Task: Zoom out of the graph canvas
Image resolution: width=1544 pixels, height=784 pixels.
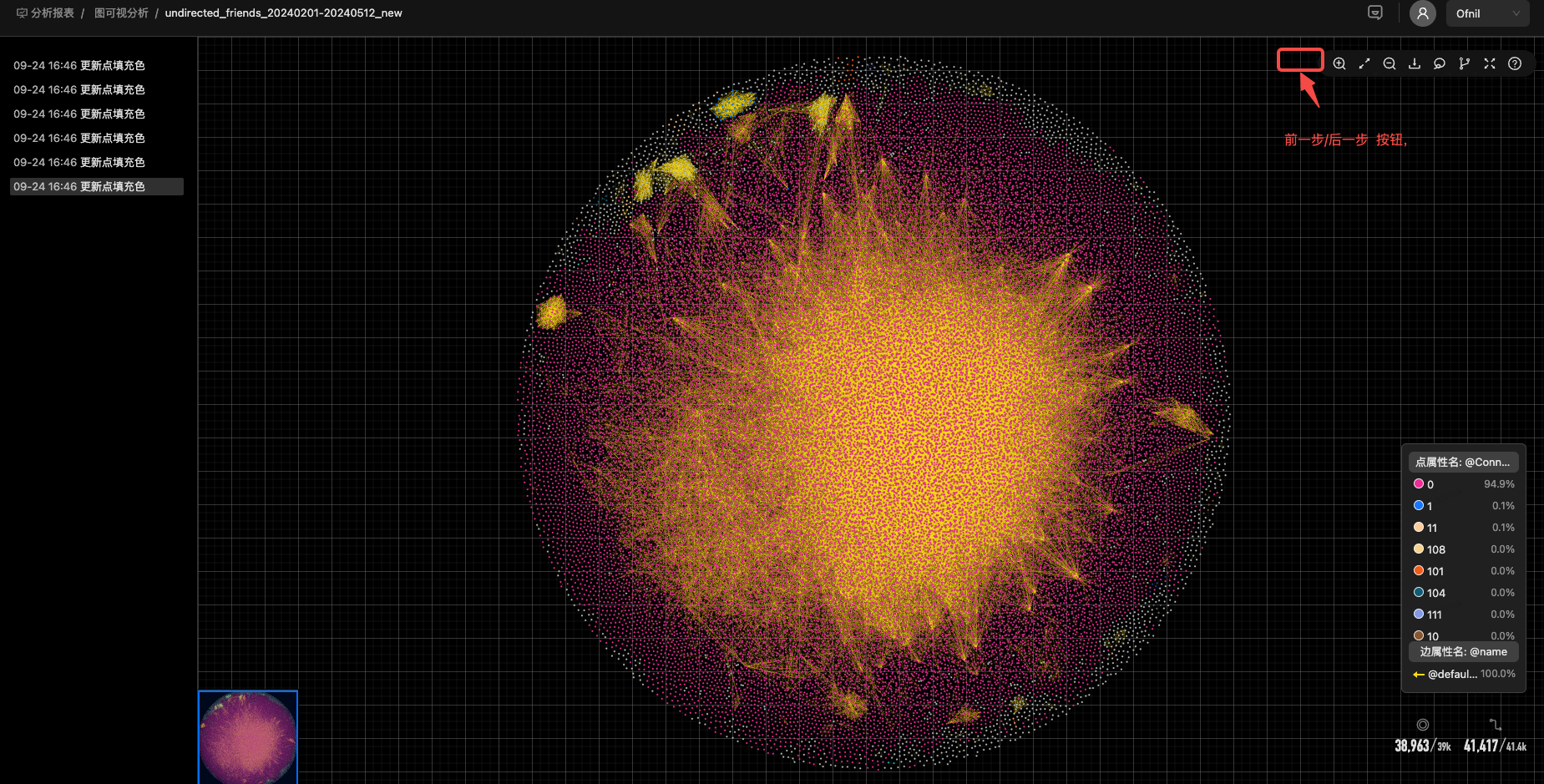Action: click(1390, 63)
